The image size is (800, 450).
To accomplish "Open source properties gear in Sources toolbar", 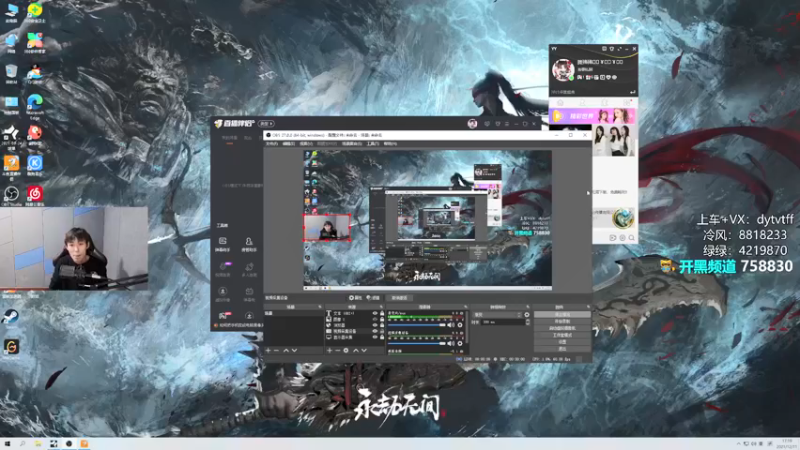I will click(x=346, y=351).
